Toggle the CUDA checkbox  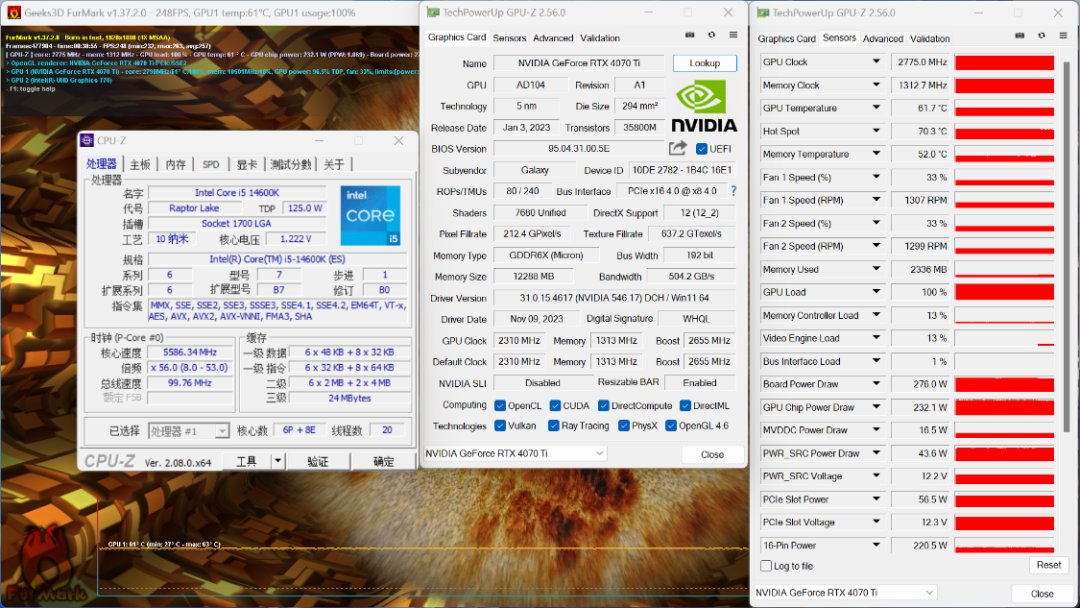(x=554, y=406)
